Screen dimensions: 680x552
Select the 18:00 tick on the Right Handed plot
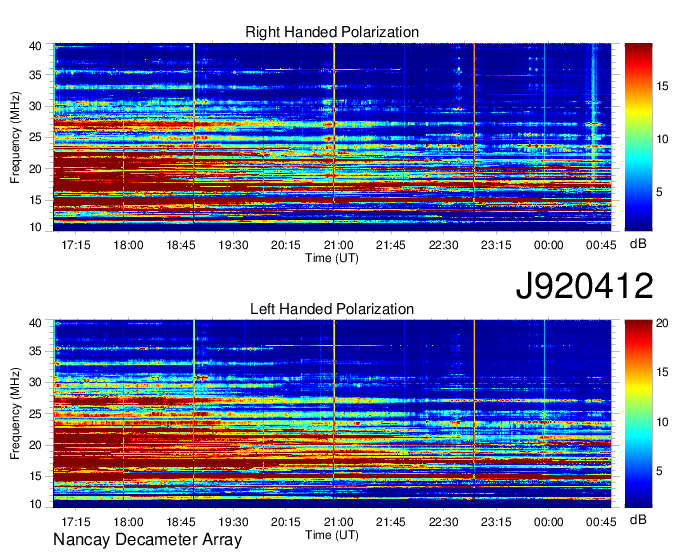(128, 245)
